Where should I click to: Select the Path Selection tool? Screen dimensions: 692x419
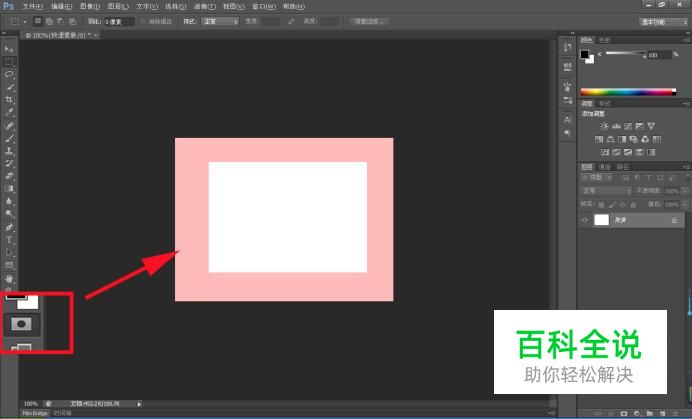[9, 253]
